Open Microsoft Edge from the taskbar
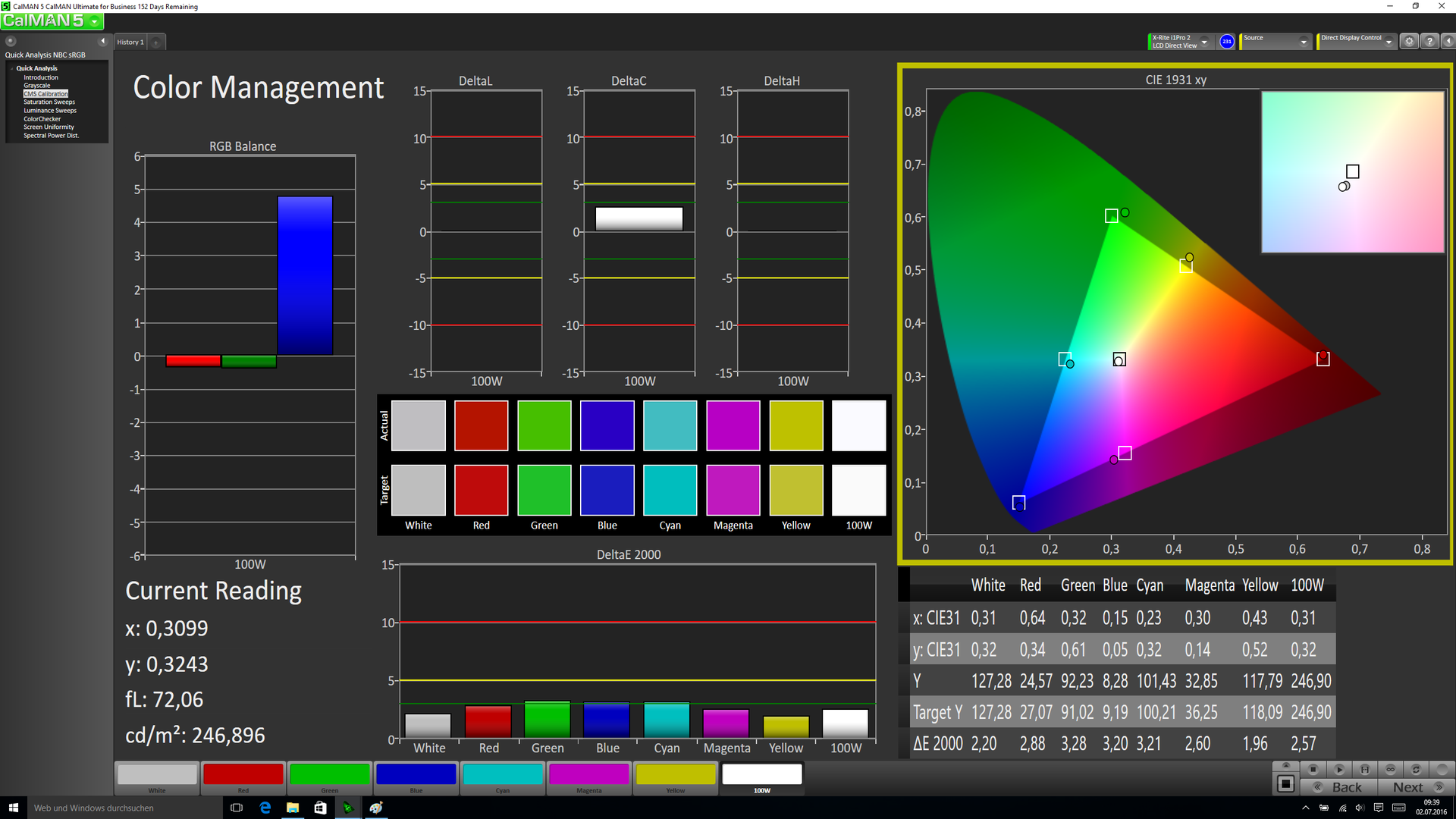The image size is (1456, 819). [265, 808]
